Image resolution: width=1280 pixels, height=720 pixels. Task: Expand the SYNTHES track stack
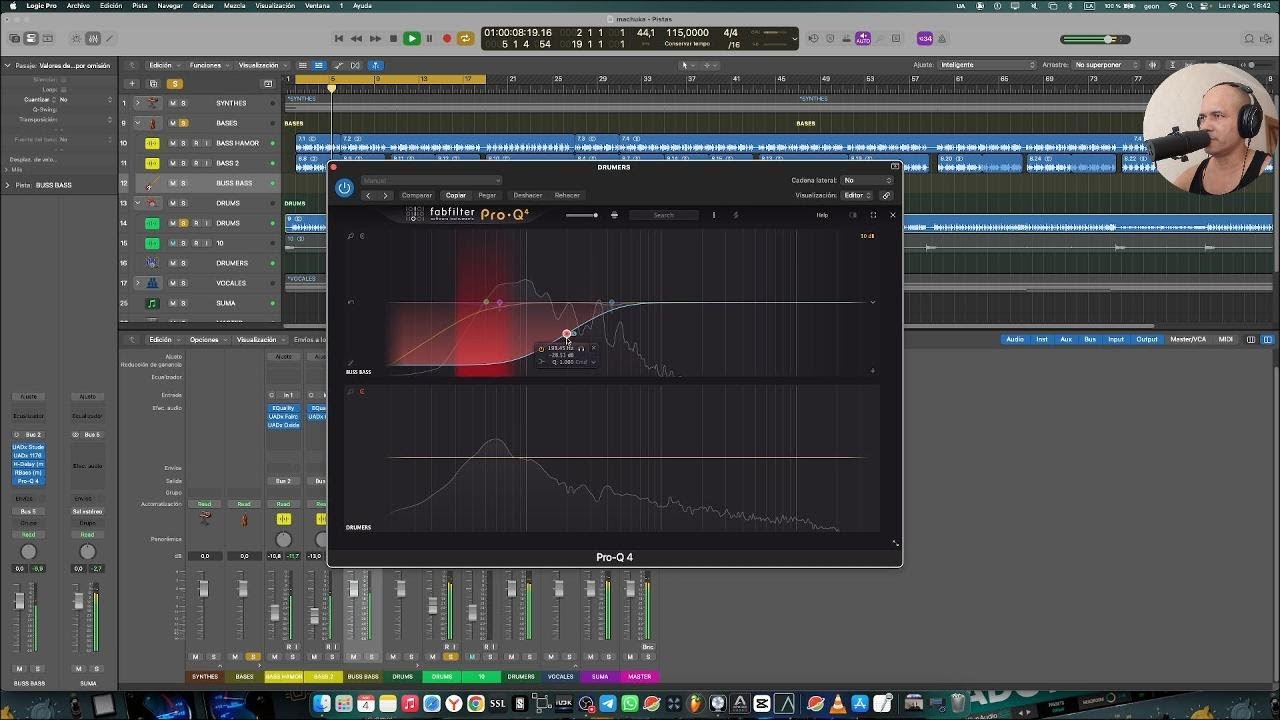[x=138, y=103]
